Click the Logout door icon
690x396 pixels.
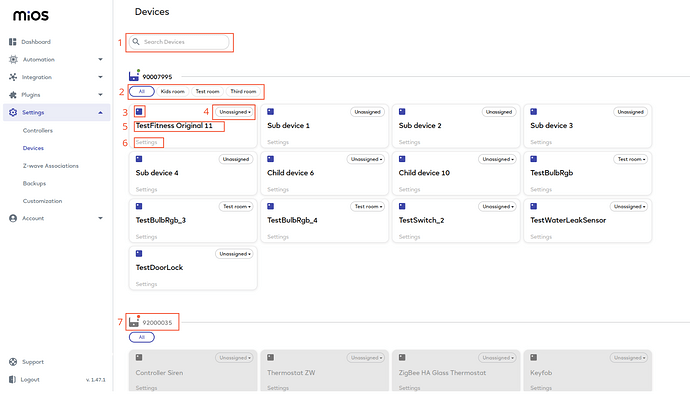tap(12, 379)
